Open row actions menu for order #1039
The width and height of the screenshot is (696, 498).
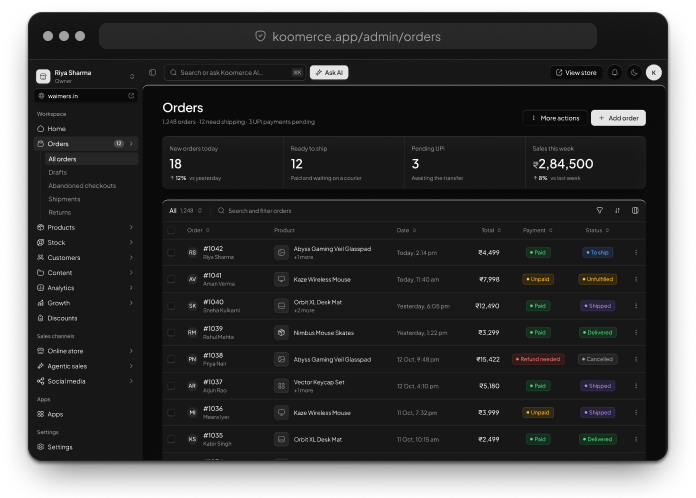coord(636,332)
